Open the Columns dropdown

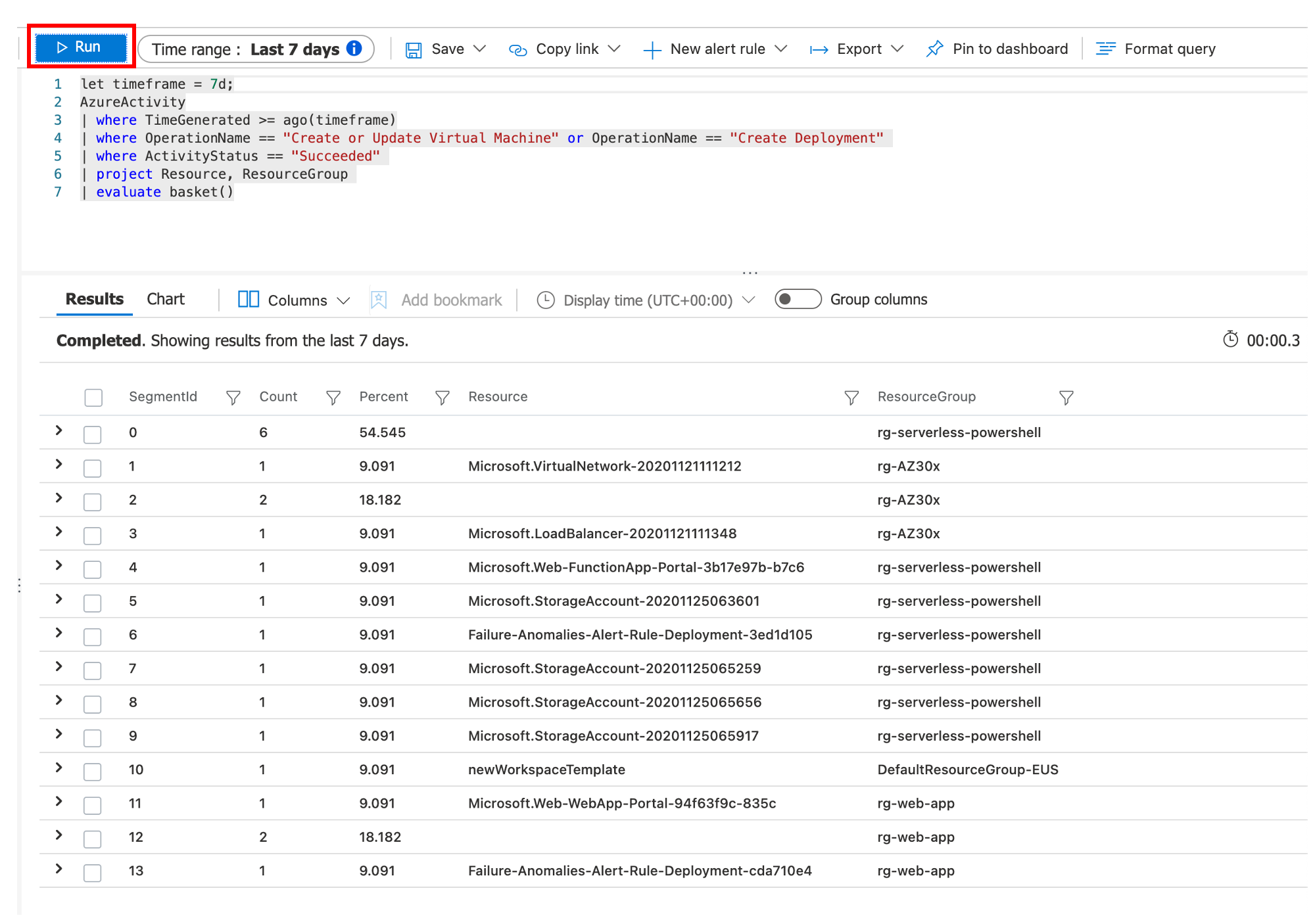294,300
